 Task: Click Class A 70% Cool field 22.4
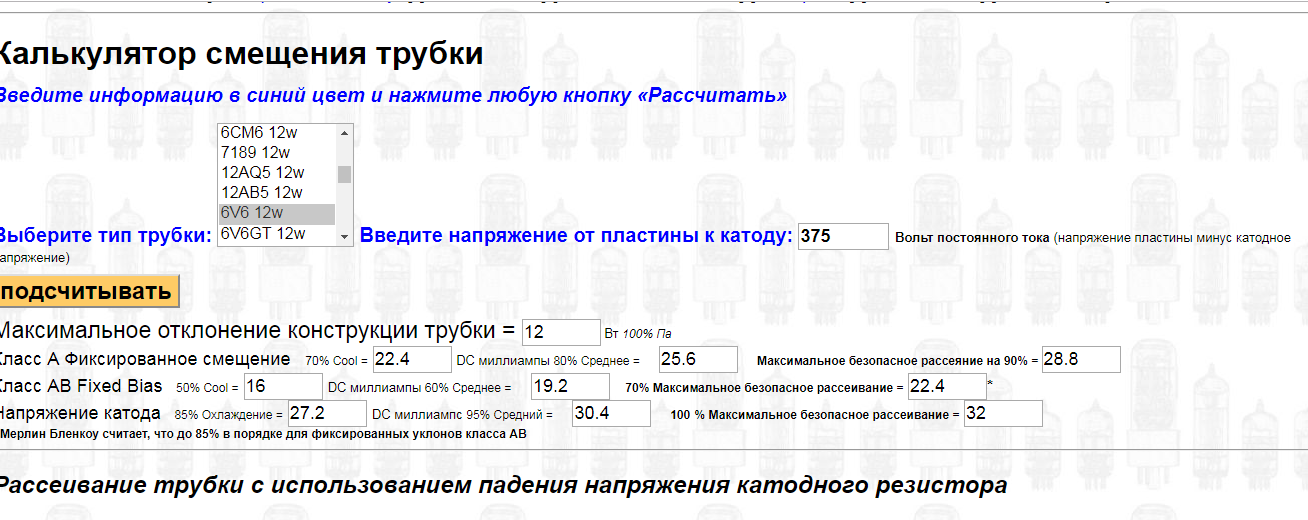tap(412, 359)
